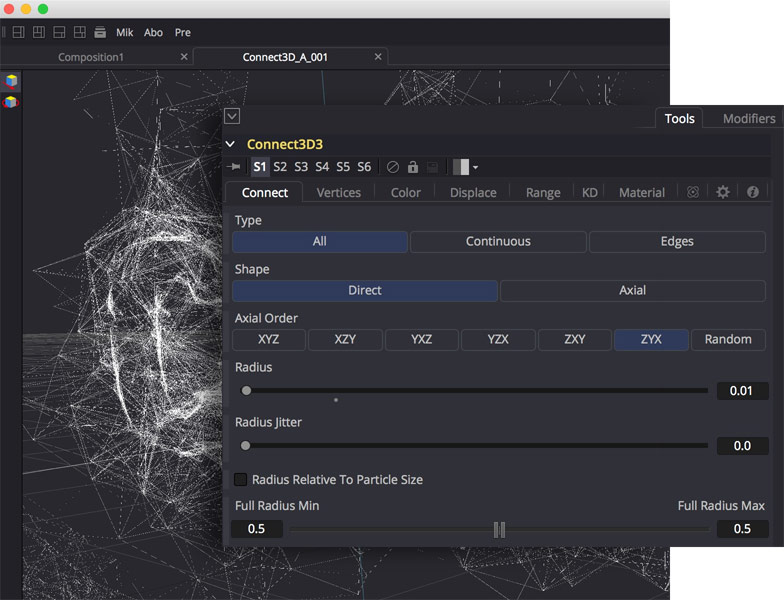784x600 pixels.
Task: Select settings slot S3
Action: tap(301, 166)
